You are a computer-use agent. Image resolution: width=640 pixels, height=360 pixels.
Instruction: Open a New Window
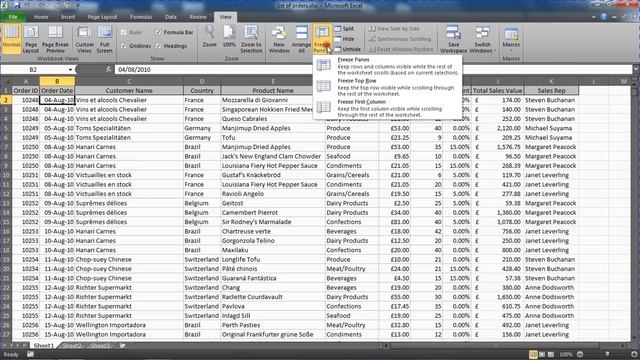(279, 39)
